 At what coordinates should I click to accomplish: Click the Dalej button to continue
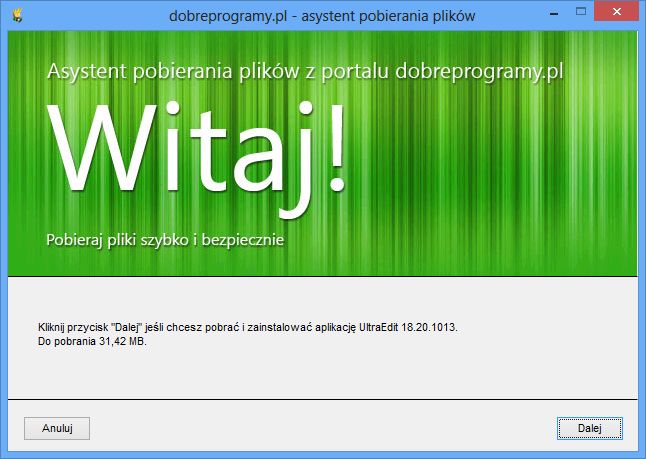[x=590, y=428]
